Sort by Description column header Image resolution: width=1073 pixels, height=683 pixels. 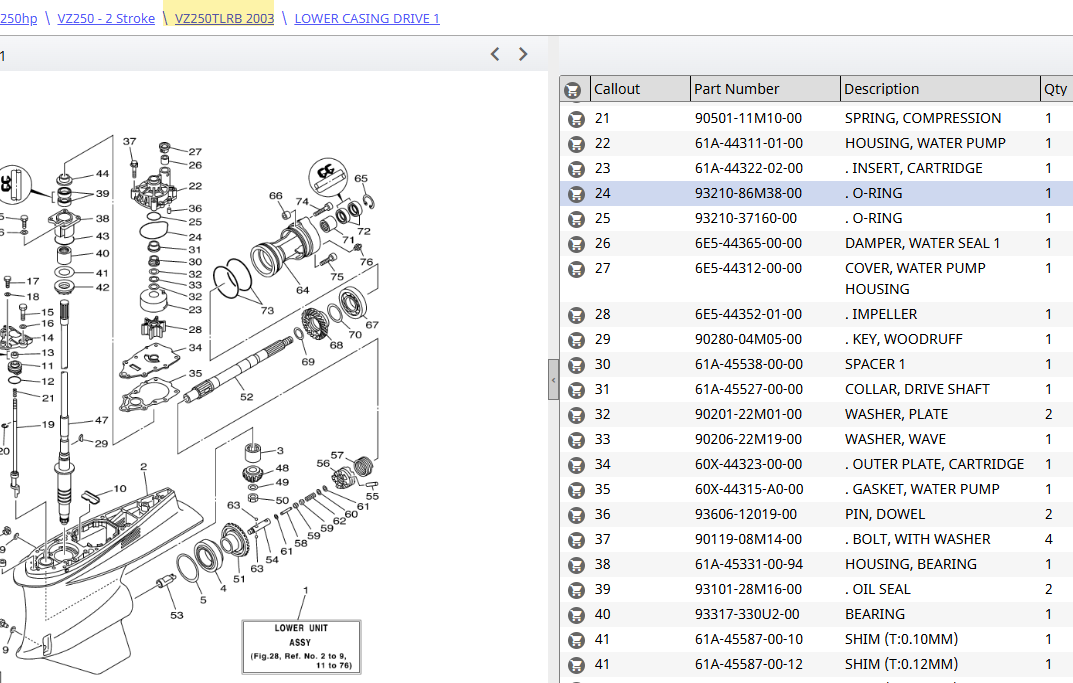[940, 89]
